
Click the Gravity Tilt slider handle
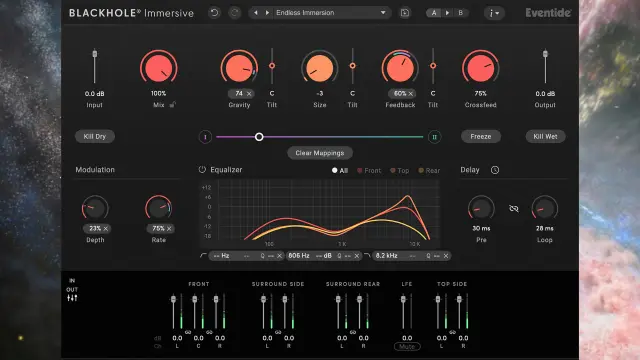[272, 66]
